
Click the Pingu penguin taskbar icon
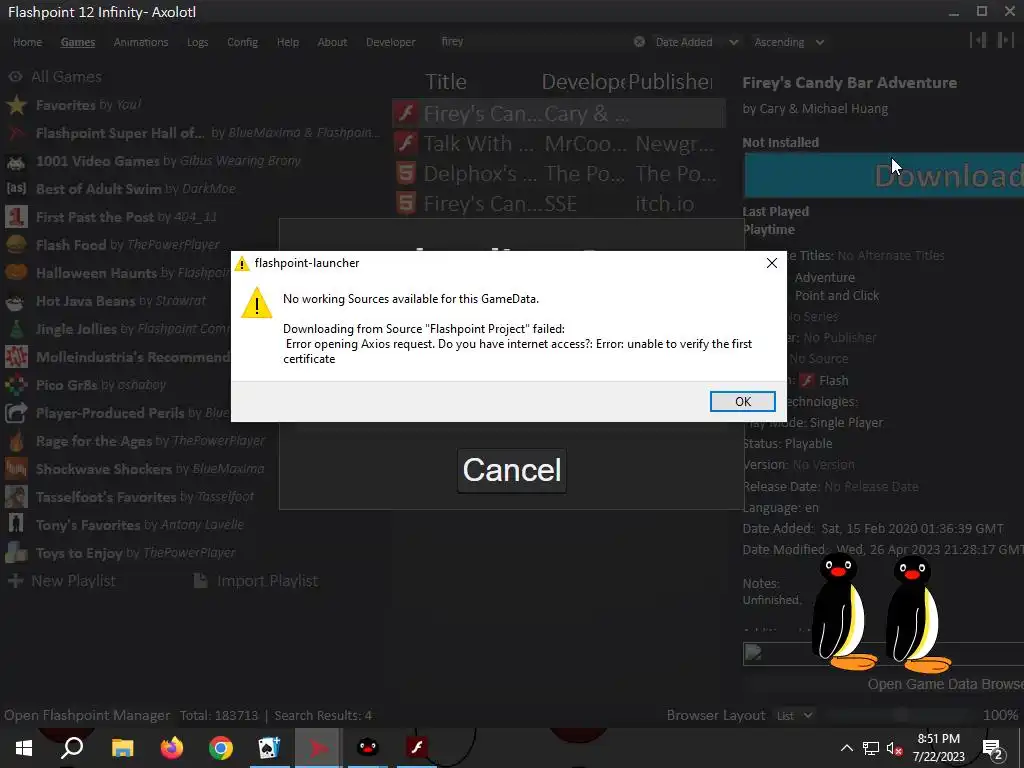(x=368, y=748)
